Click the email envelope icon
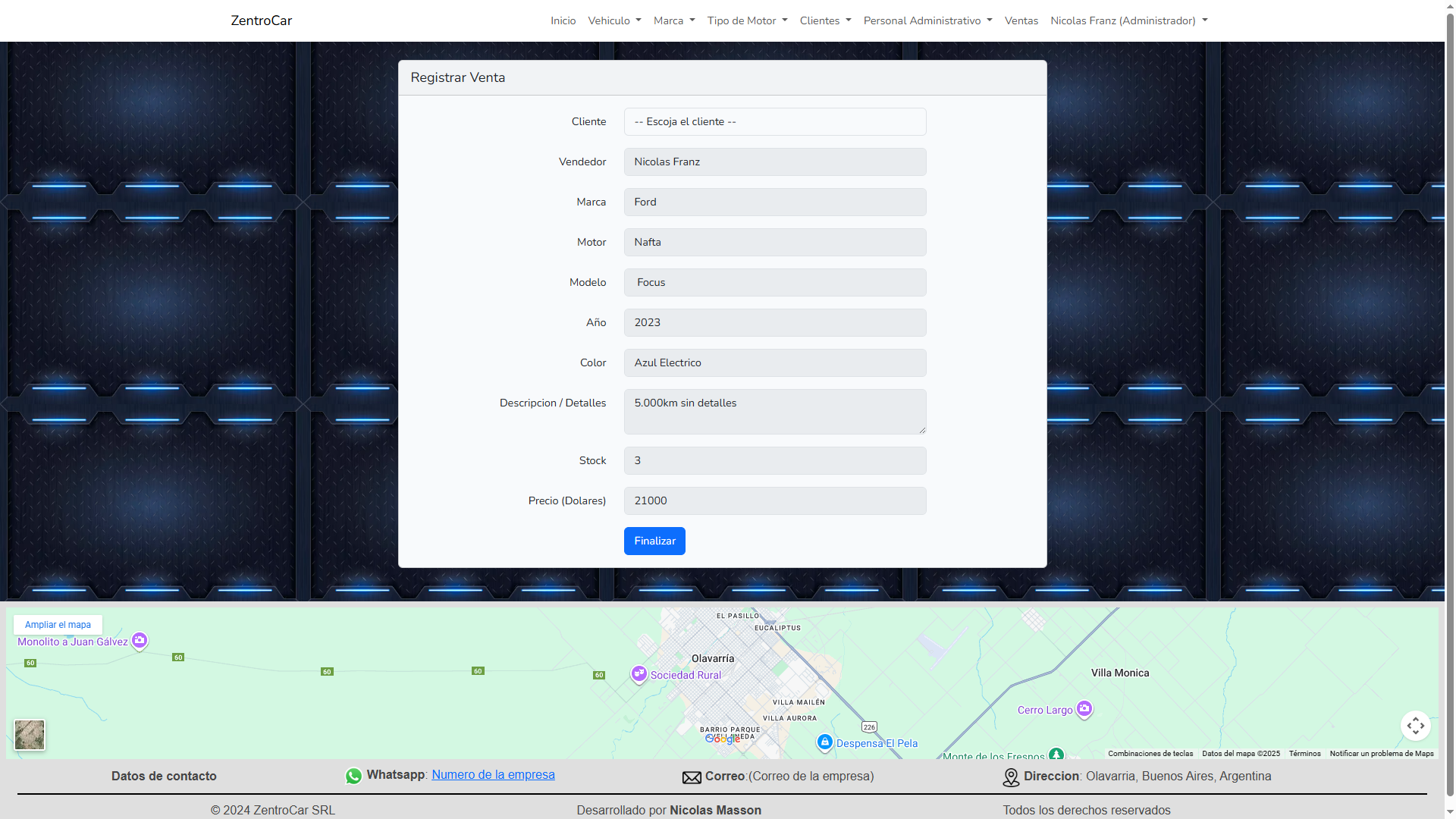 tap(692, 777)
